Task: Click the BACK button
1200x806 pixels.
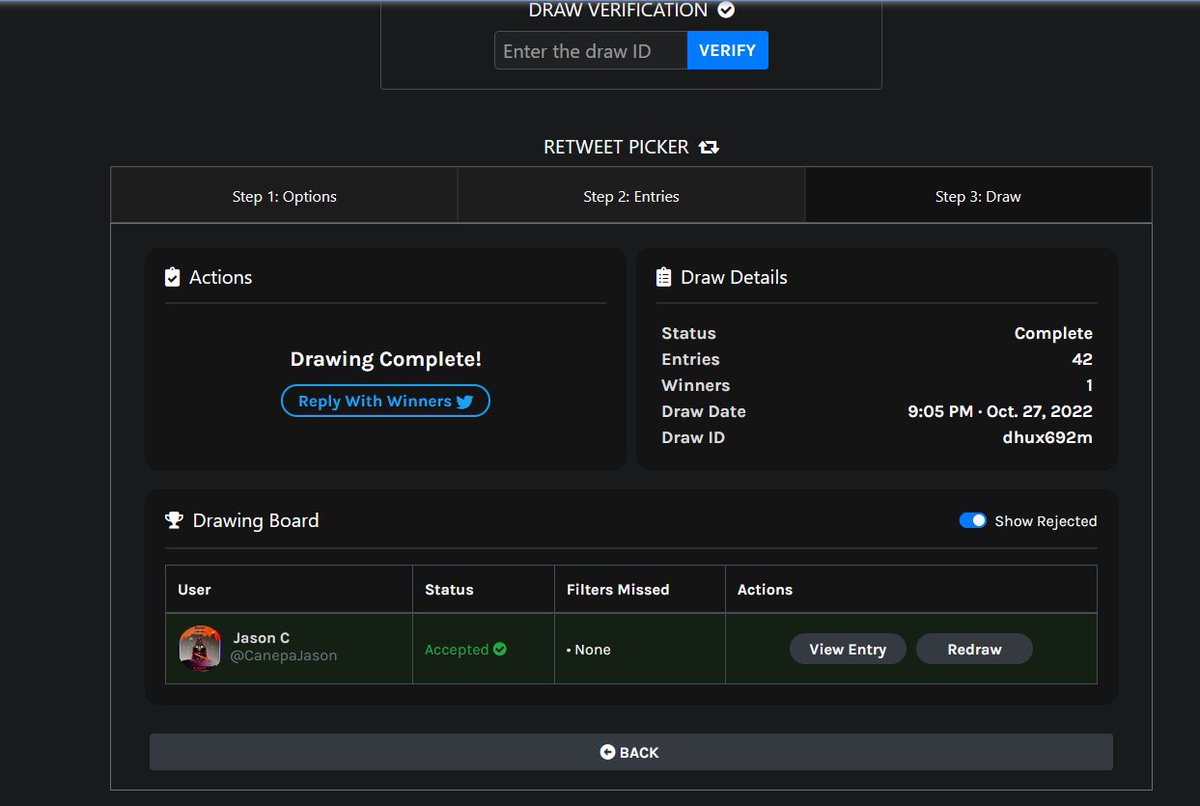Action: click(631, 752)
